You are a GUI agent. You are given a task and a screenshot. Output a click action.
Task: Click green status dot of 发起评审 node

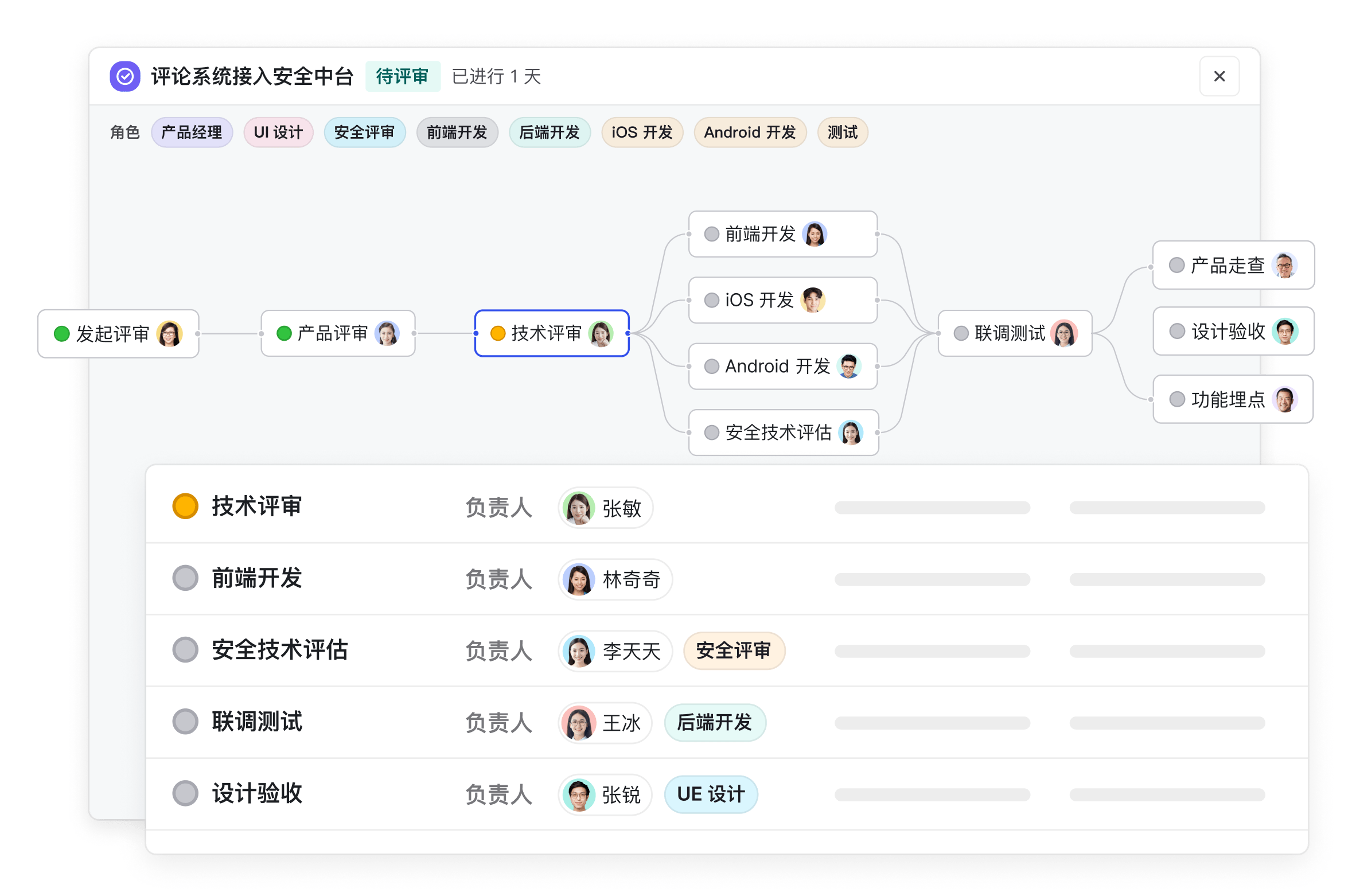pos(61,334)
